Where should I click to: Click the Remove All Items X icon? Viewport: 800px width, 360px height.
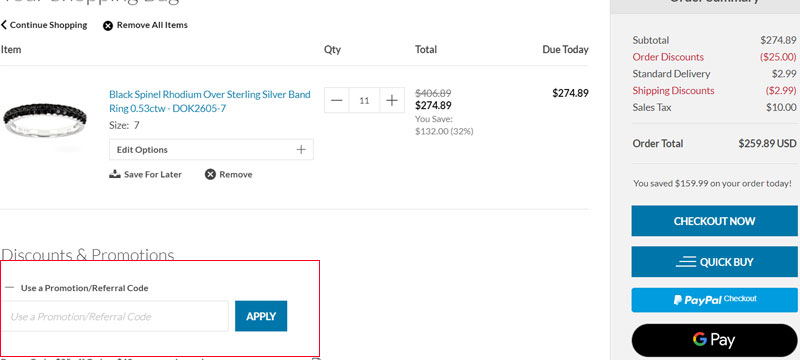pyautogui.click(x=108, y=25)
